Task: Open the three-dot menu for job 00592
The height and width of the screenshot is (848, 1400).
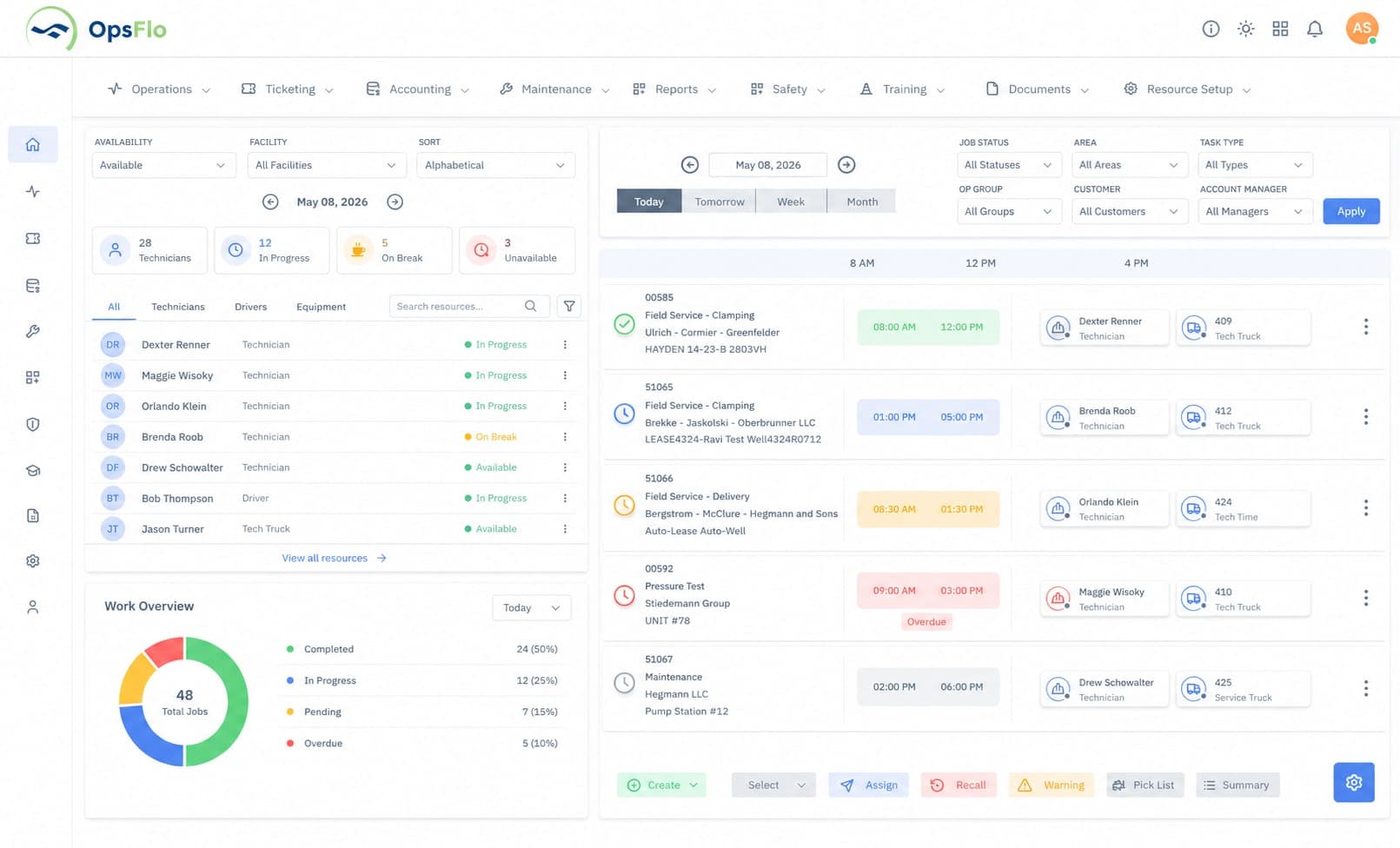Action: click(1365, 598)
